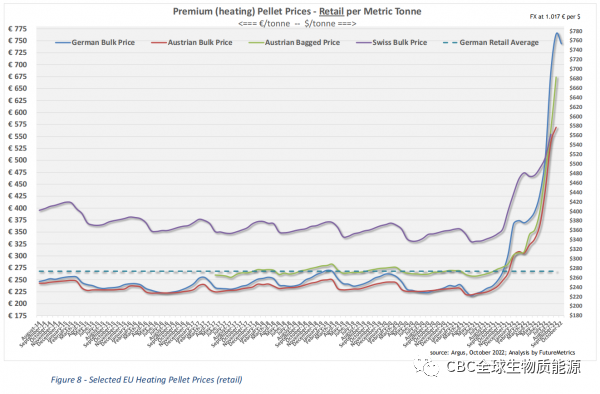Click the Swiss Bulk Price legend entry

click(392, 42)
